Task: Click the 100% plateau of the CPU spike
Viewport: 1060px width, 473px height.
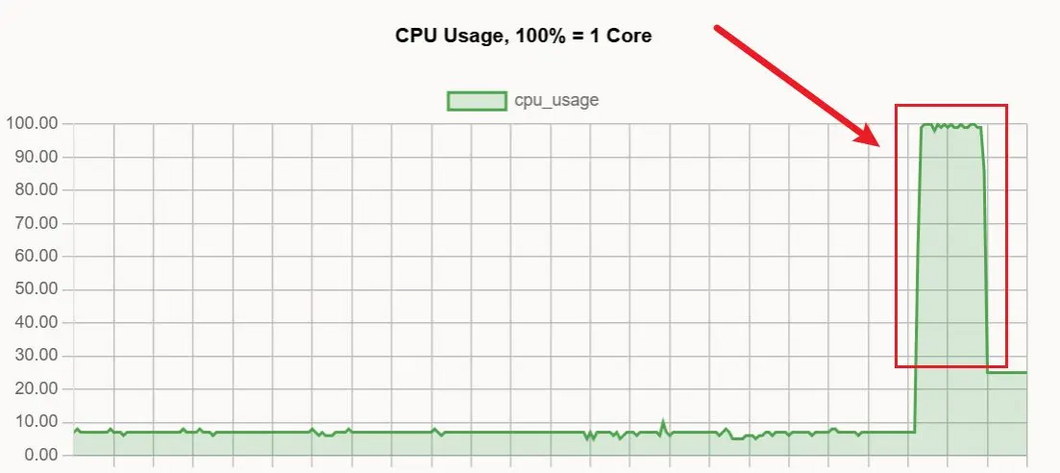Action: coord(950,126)
